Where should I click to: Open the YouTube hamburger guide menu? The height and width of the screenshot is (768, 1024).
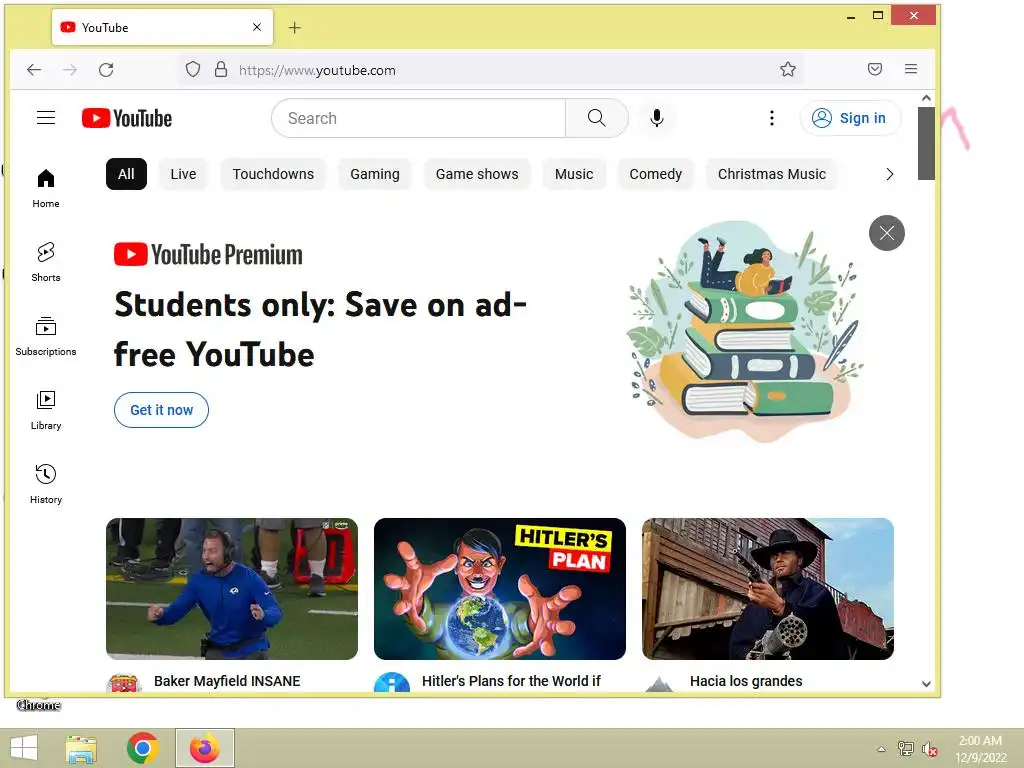(x=46, y=118)
